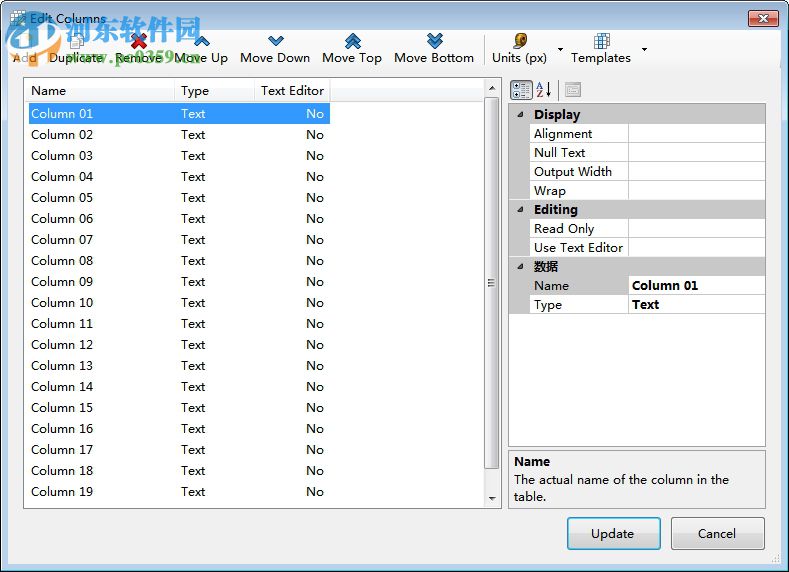Select the Column 02 row
Image resolution: width=789 pixels, height=572 pixels.
179,135
